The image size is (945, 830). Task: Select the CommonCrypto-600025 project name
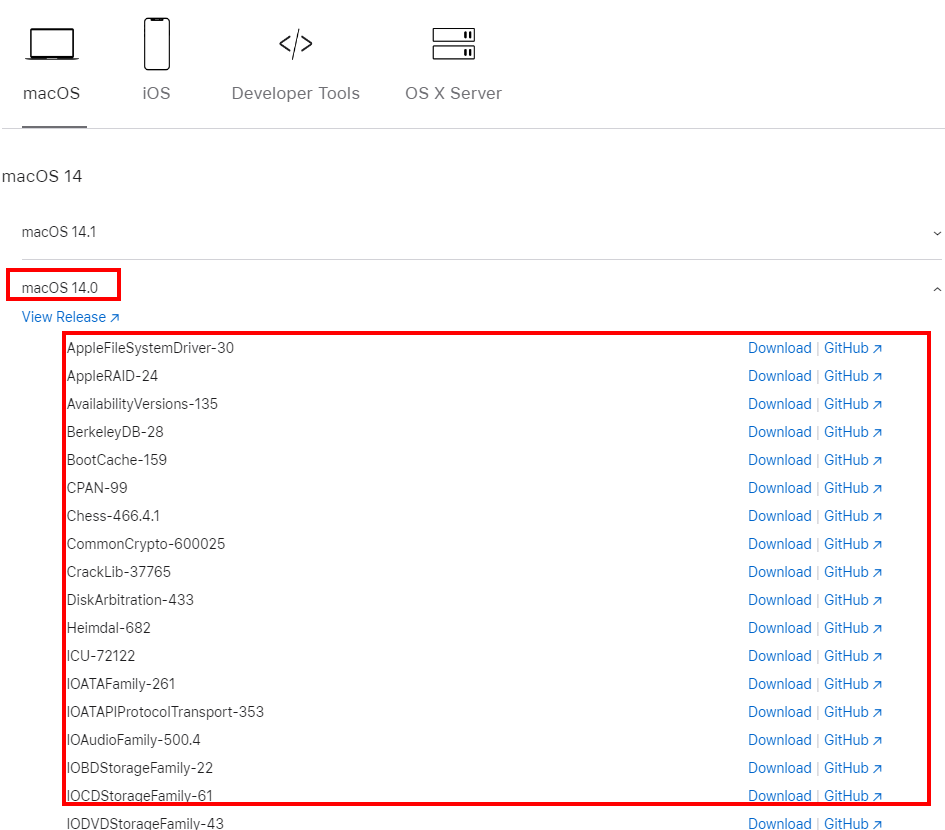tap(146, 544)
